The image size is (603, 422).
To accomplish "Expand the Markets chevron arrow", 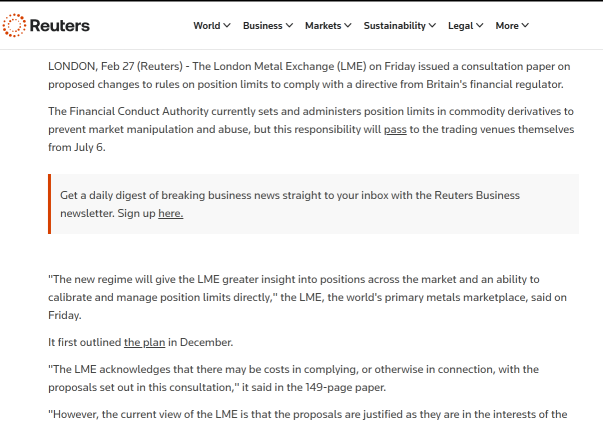I will [348, 25].
